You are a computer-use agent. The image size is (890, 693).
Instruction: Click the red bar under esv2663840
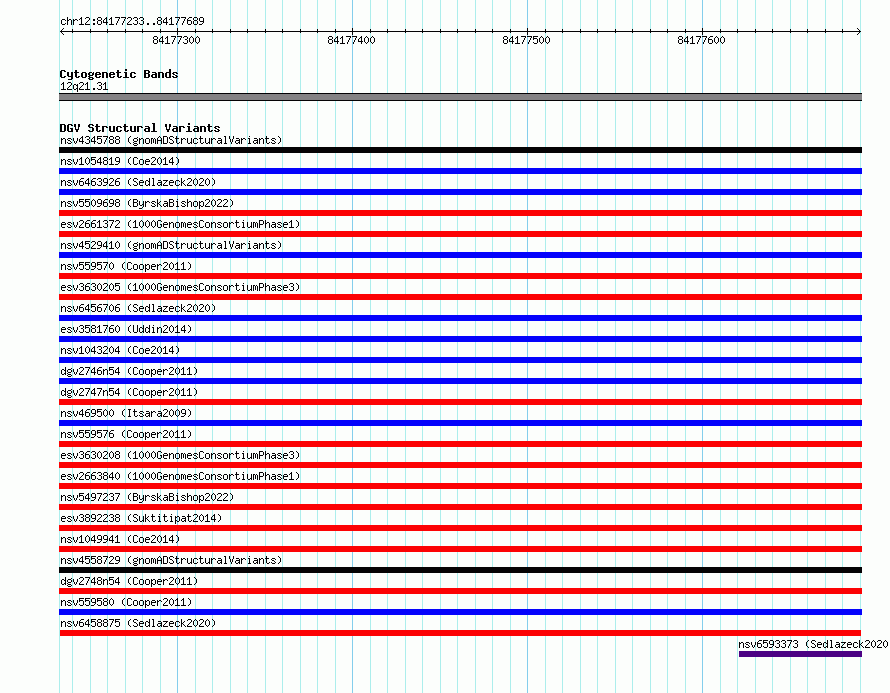click(460, 486)
